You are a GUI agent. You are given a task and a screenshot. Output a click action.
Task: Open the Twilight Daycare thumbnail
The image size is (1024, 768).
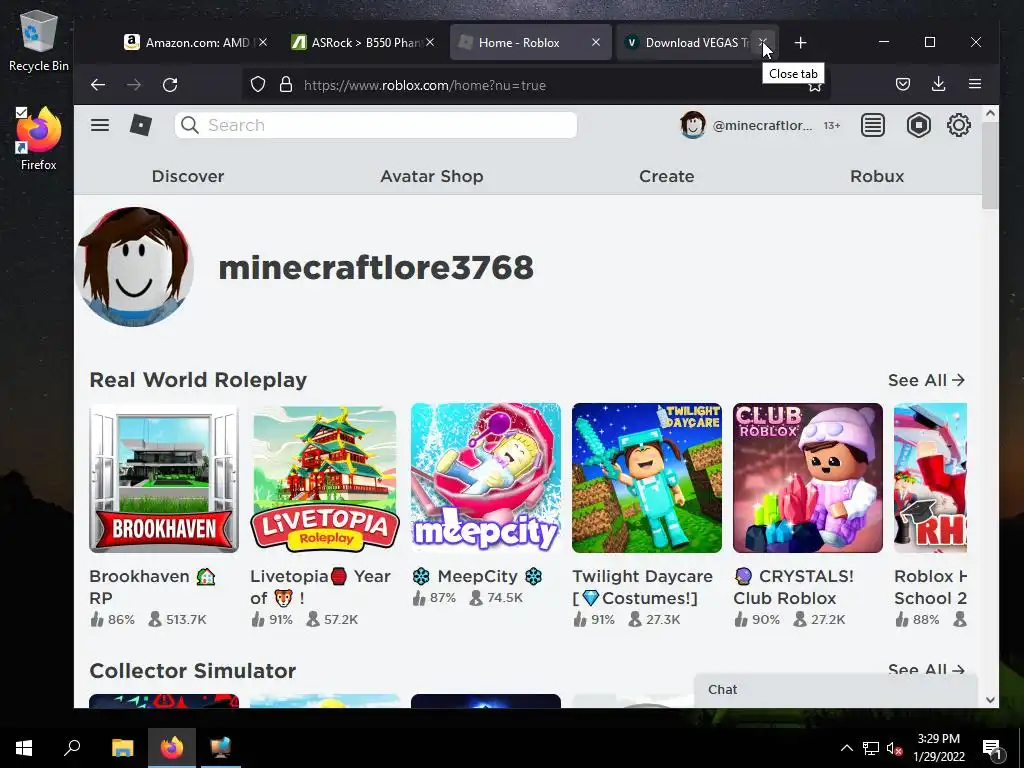click(x=647, y=478)
